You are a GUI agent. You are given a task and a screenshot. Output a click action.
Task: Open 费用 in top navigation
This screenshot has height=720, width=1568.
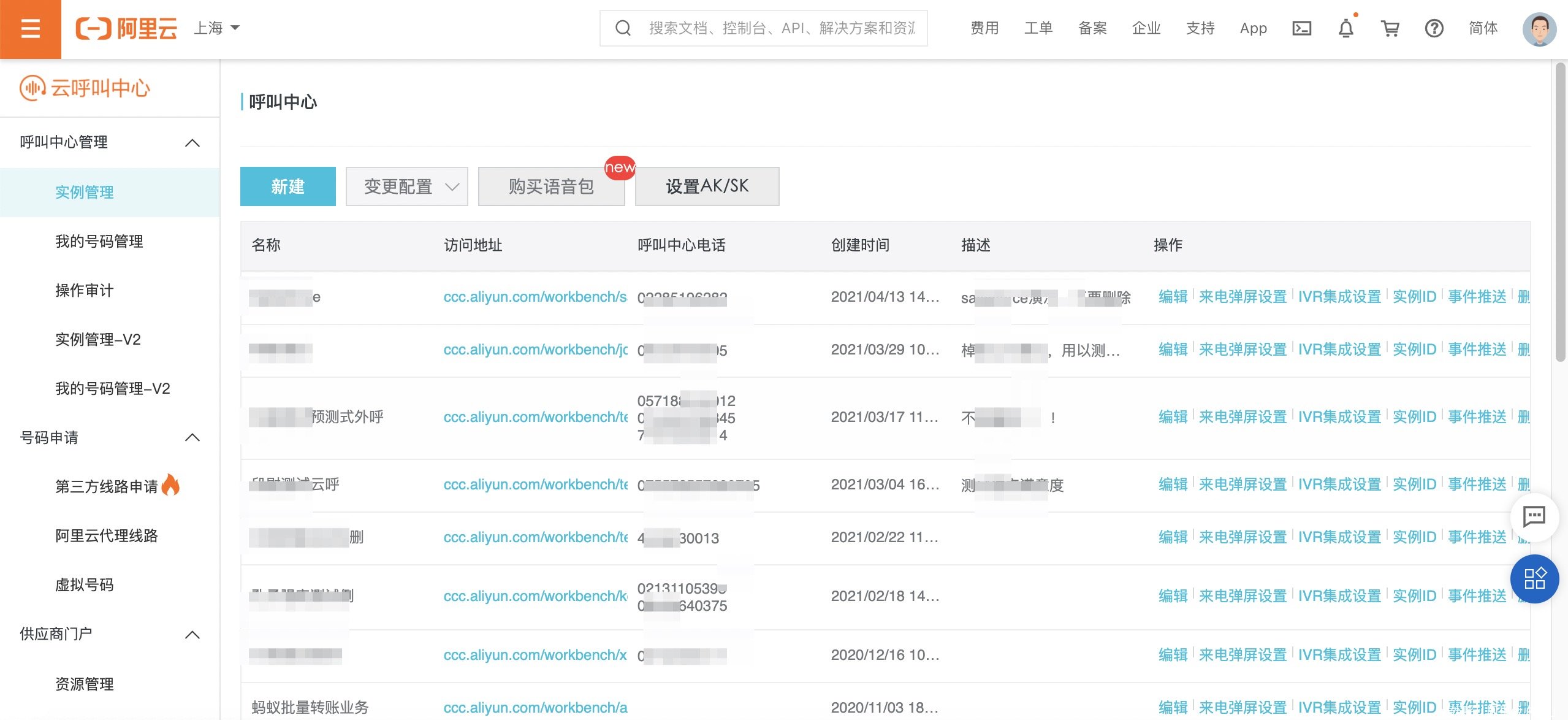pos(984,28)
